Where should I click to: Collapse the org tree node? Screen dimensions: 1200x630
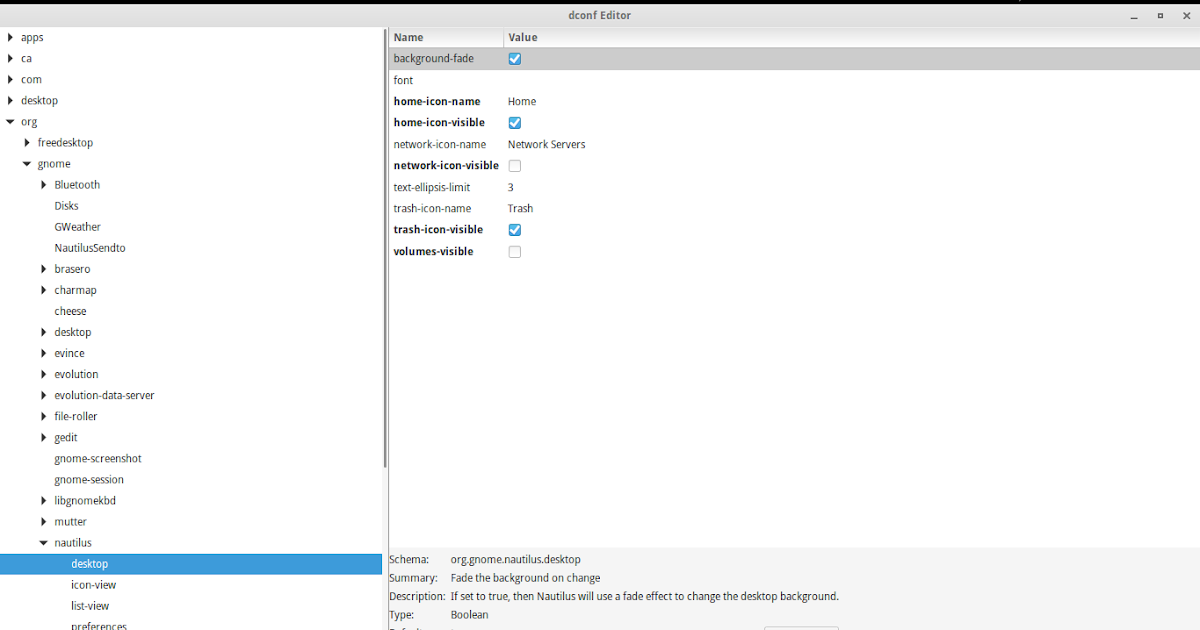(x=10, y=122)
